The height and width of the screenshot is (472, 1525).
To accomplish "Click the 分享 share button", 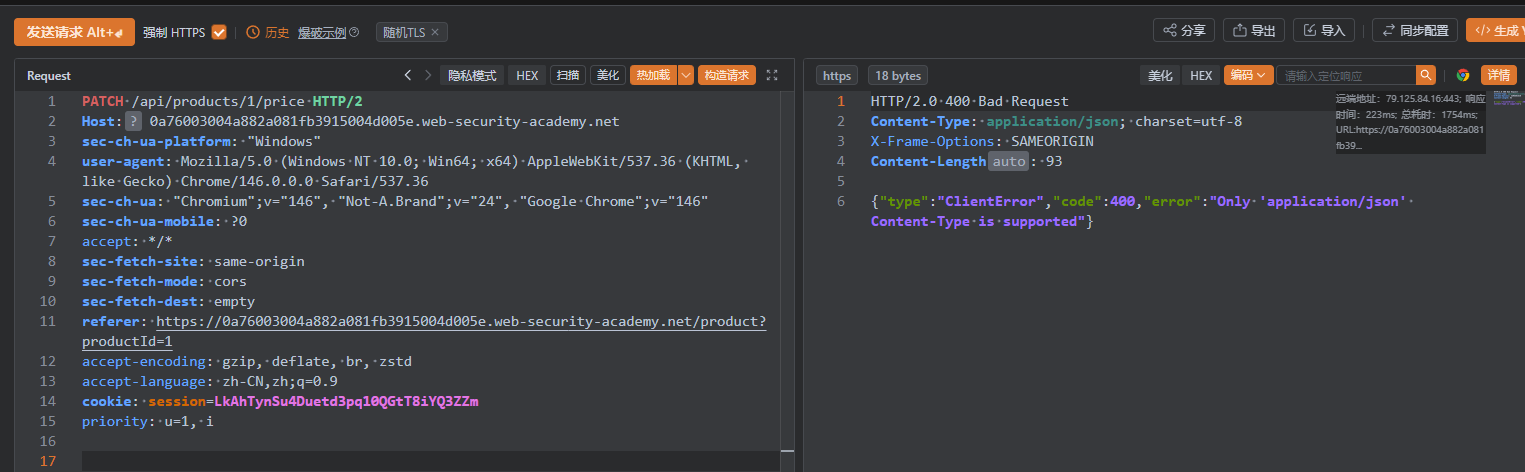I will [1183, 31].
